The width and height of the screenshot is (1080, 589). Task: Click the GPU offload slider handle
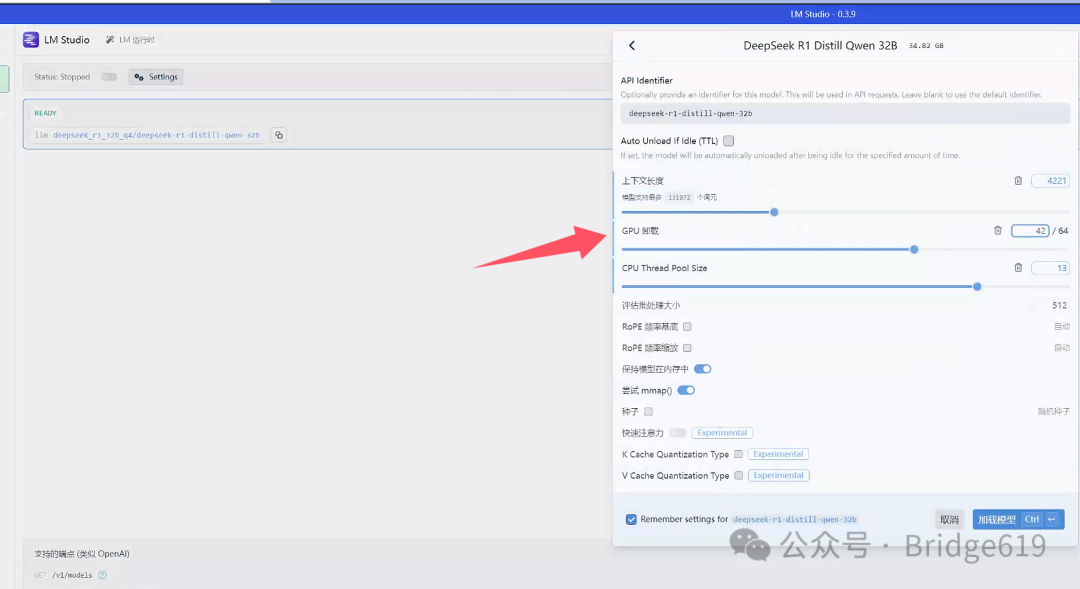click(914, 249)
